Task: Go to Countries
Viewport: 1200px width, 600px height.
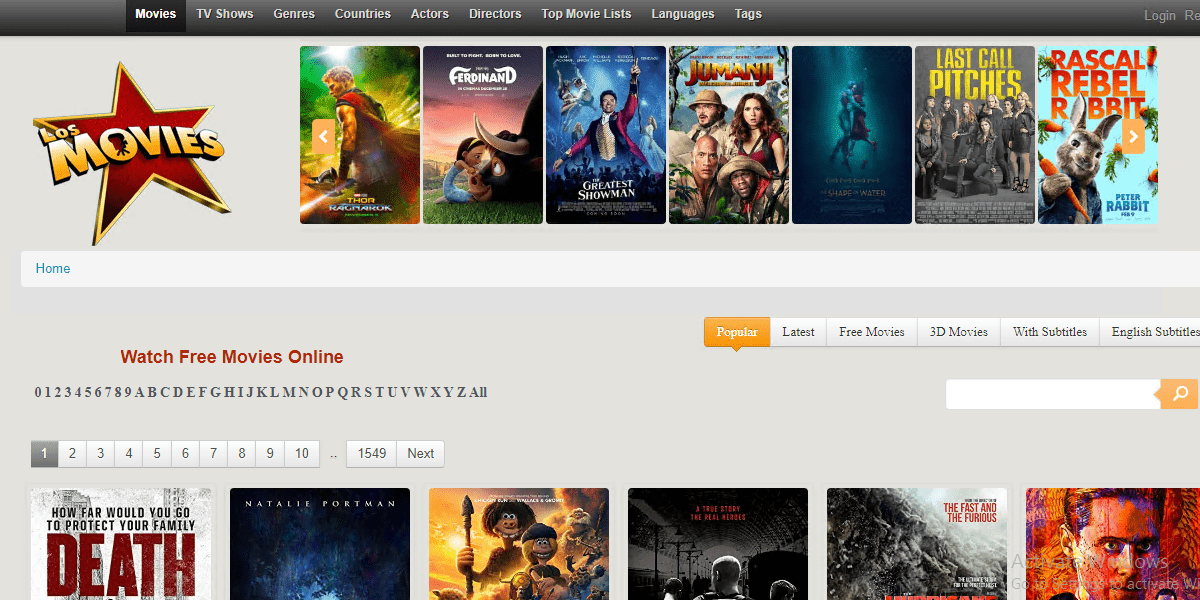Action: [363, 15]
